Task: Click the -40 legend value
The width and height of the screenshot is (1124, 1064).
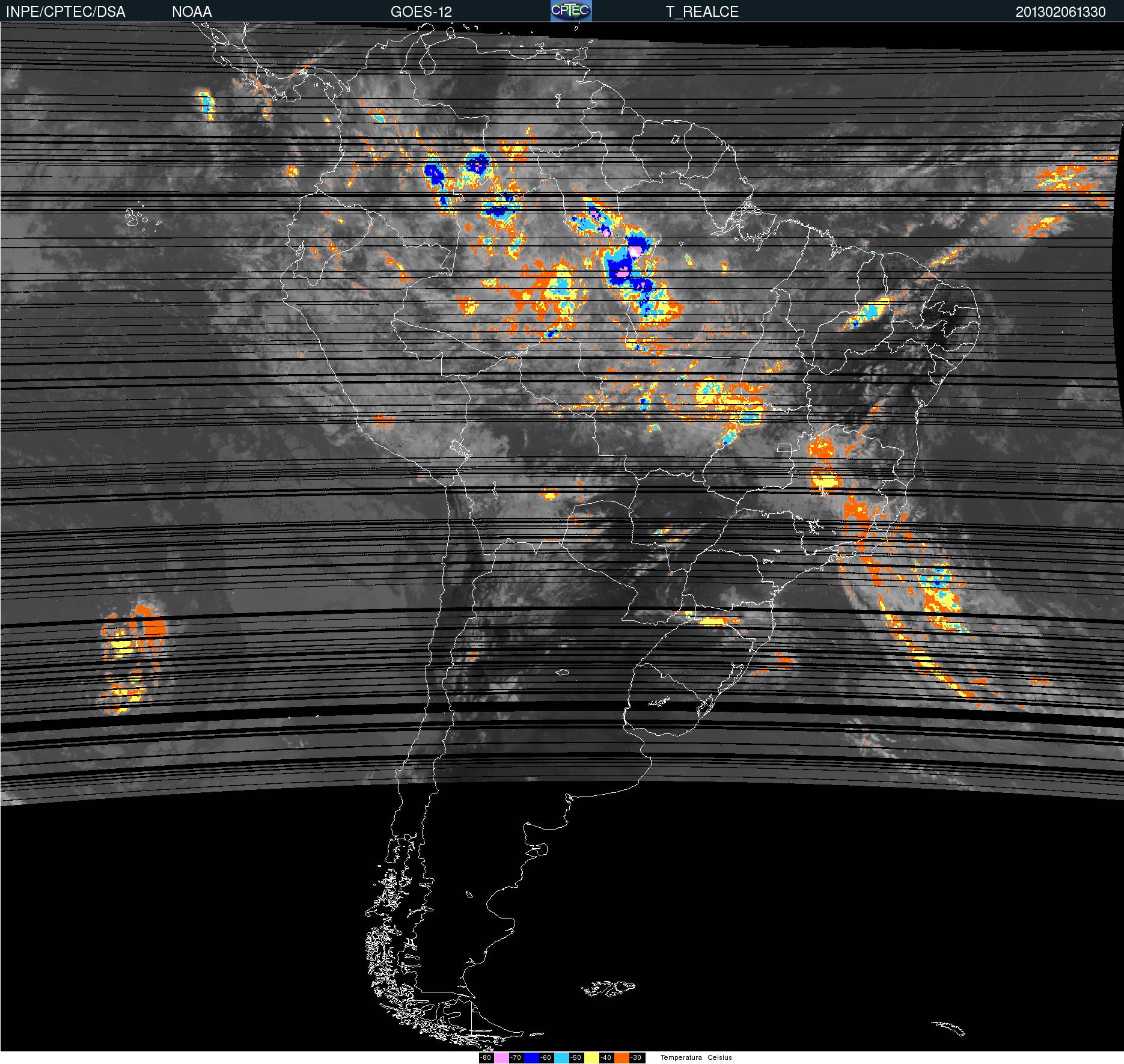Action: (606, 1058)
